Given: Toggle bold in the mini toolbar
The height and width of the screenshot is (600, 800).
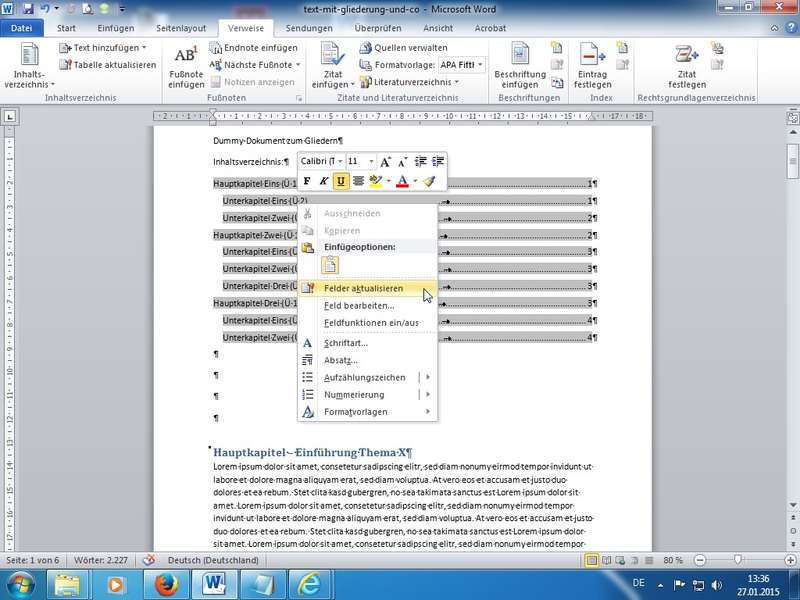Looking at the screenshot, I should tap(307, 181).
